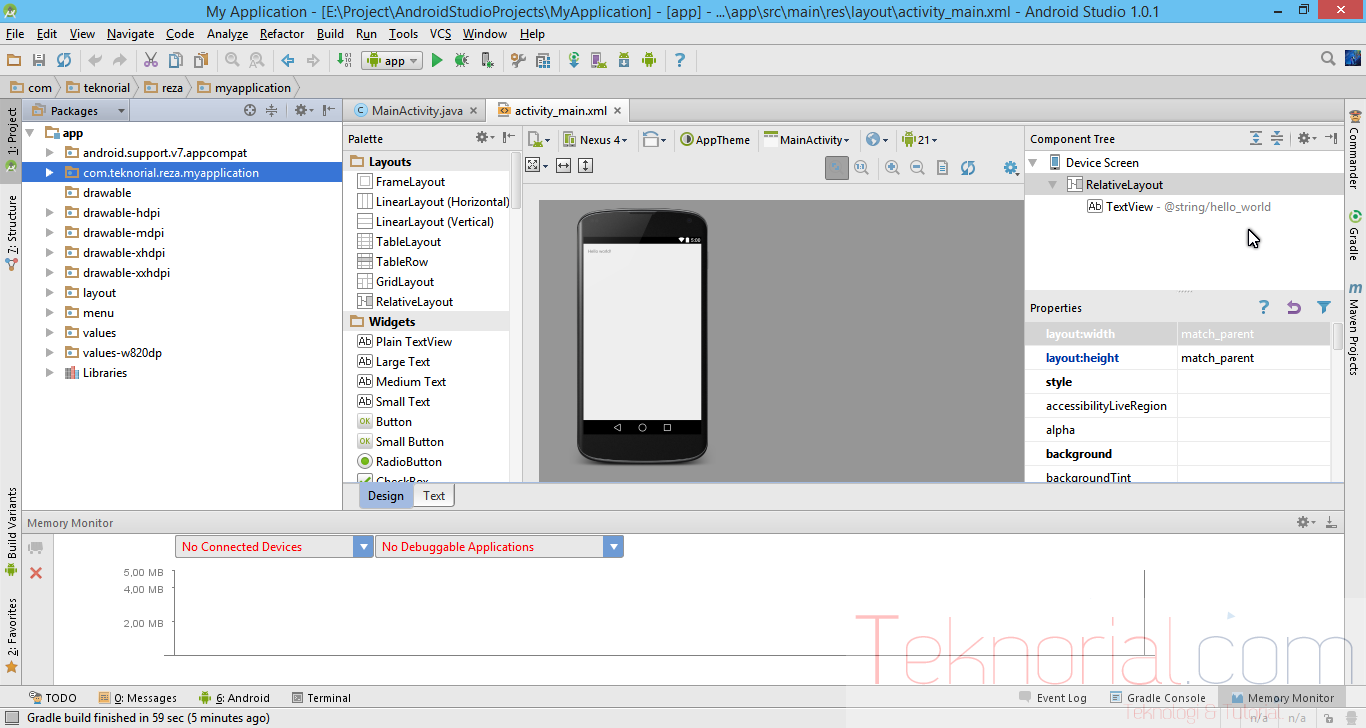Open the Event Log panel
The height and width of the screenshot is (728, 1366).
coord(1053,698)
